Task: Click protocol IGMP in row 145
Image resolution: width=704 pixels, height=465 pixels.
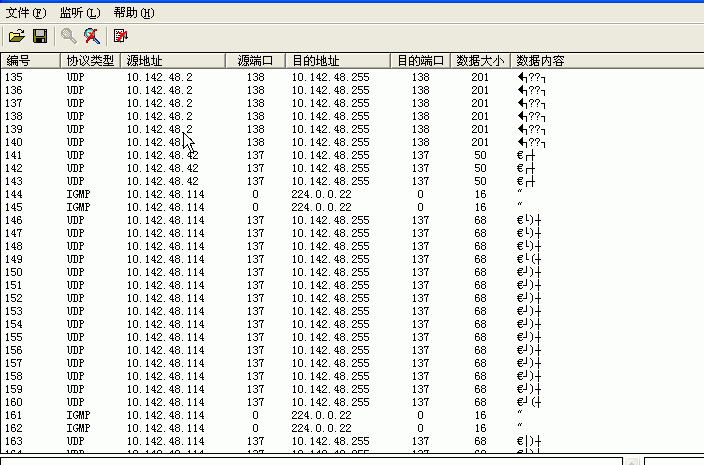Action: [x=79, y=207]
